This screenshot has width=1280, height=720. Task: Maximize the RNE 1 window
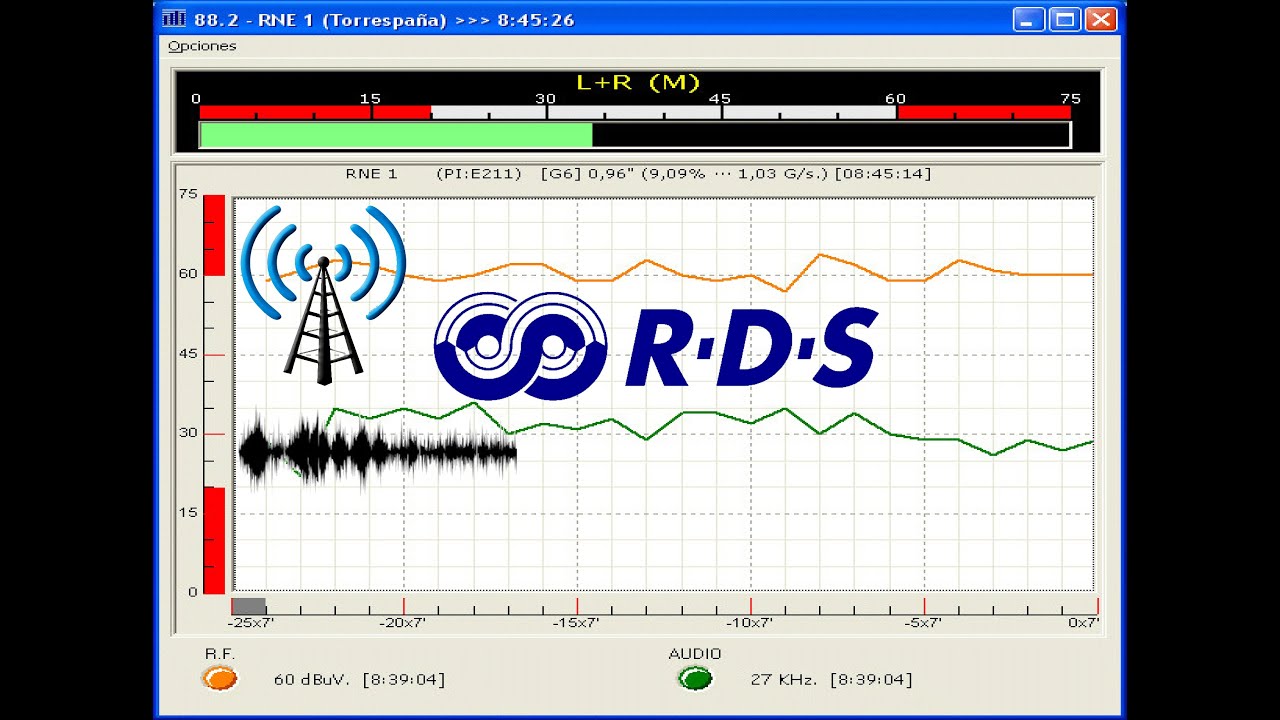pyautogui.click(x=1065, y=19)
